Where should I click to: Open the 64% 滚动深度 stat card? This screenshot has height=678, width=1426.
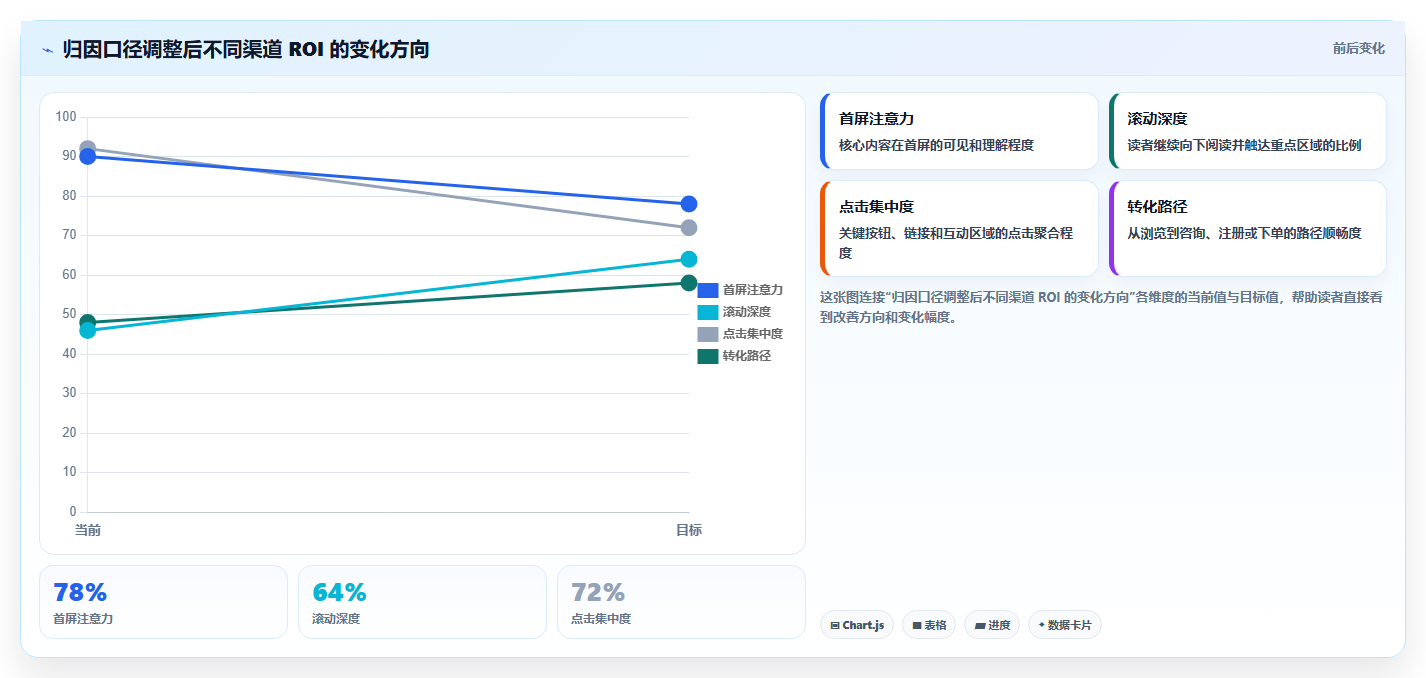tap(422, 602)
